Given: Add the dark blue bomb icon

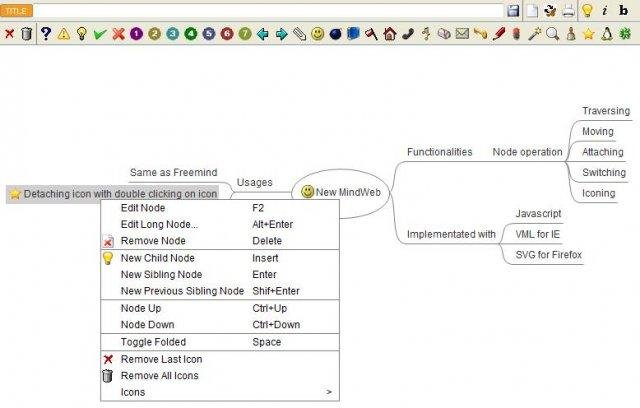Looking at the screenshot, I should click(x=336, y=33).
